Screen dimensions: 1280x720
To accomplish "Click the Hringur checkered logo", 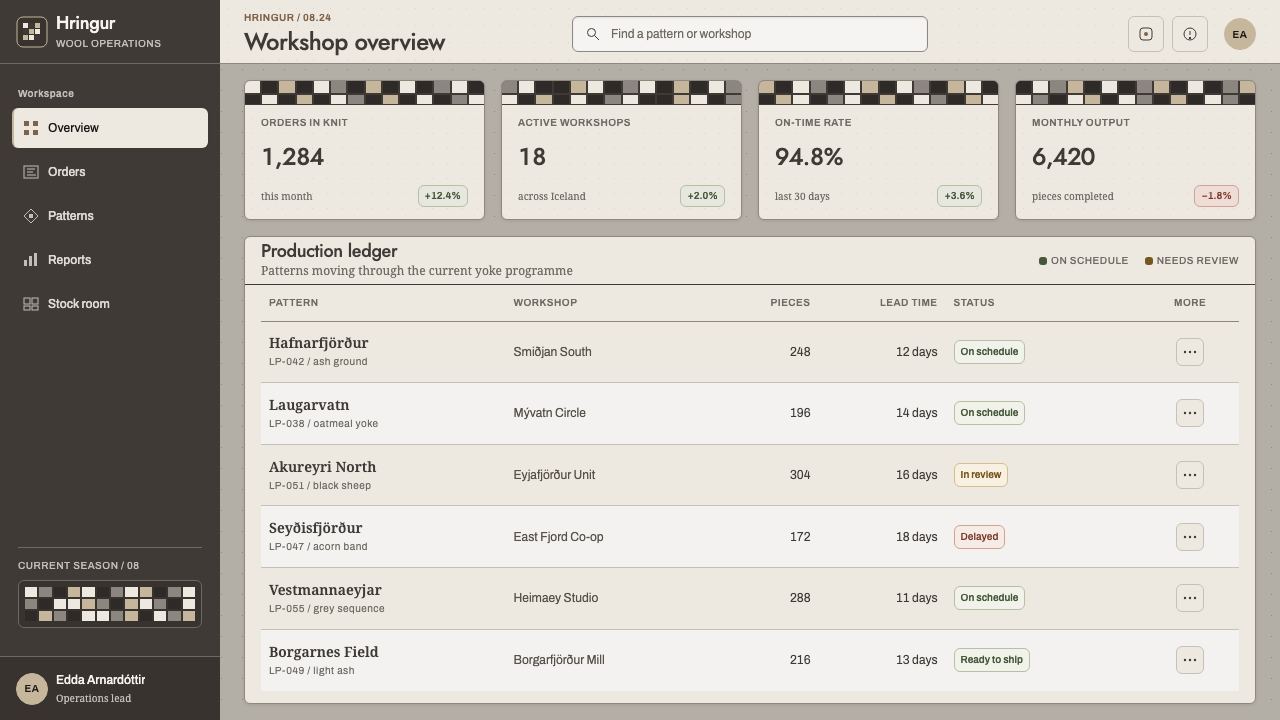I will (32, 32).
